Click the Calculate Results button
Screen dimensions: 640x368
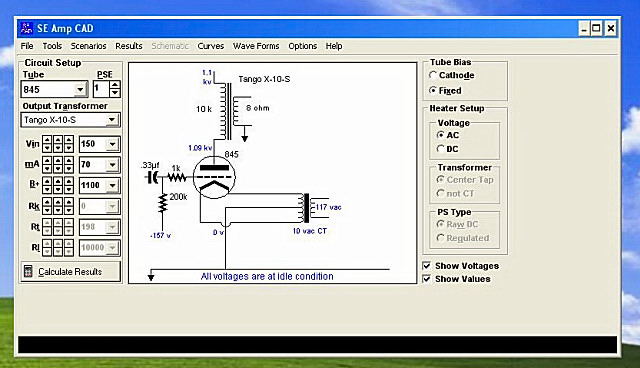click(71, 272)
